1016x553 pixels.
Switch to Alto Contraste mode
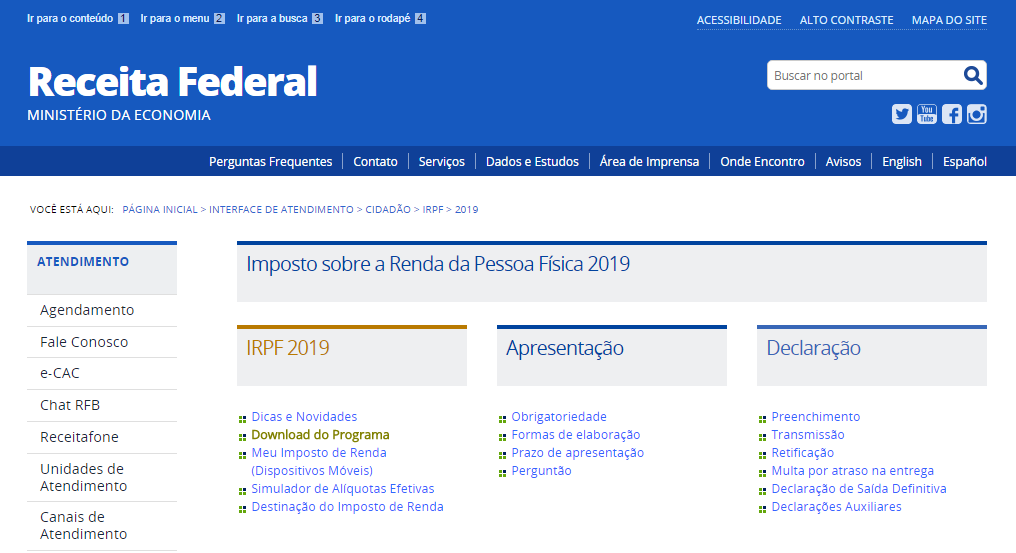coord(846,20)
